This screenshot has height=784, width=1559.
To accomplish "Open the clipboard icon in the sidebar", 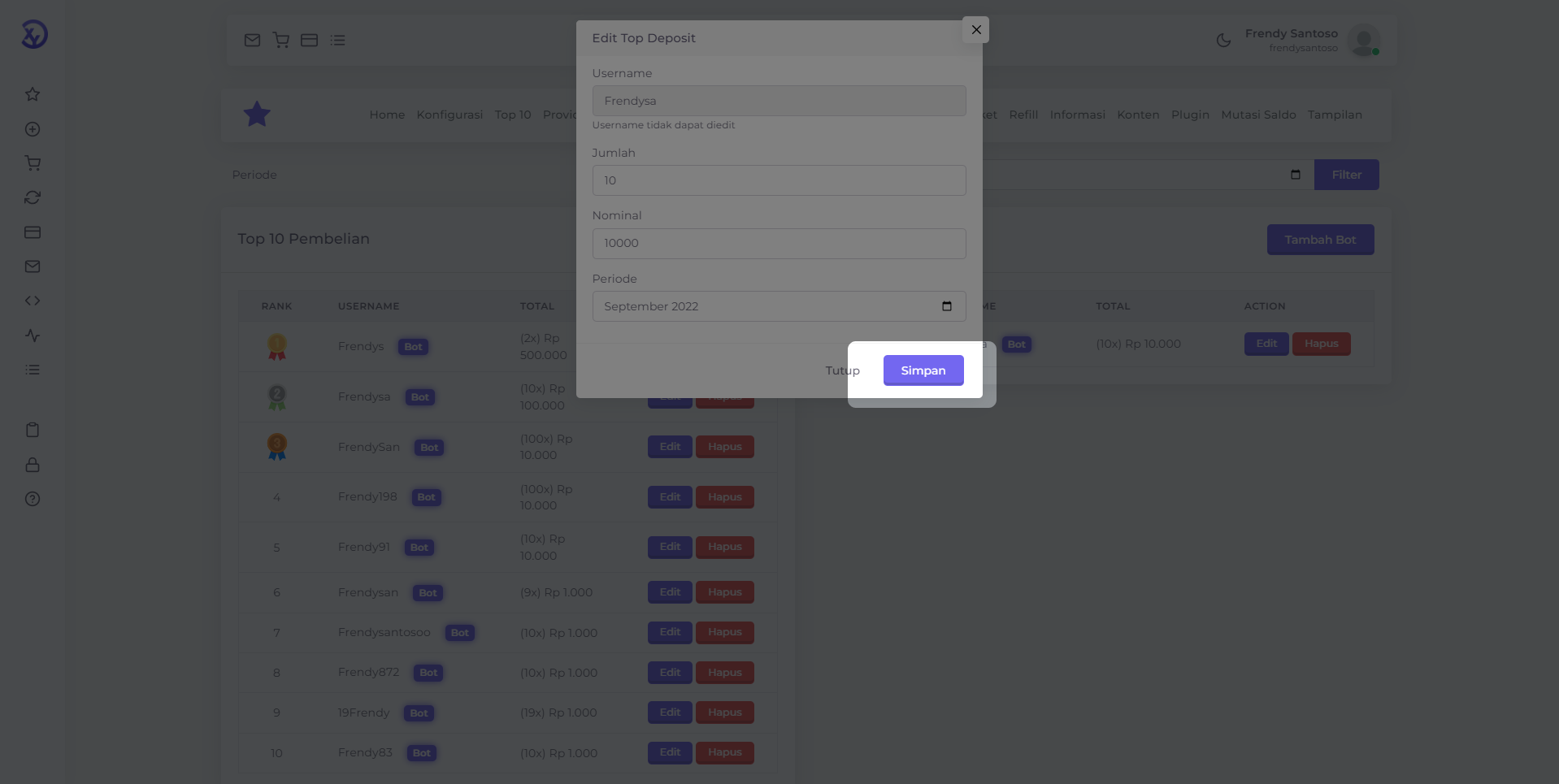I will [x=33, y=430].
